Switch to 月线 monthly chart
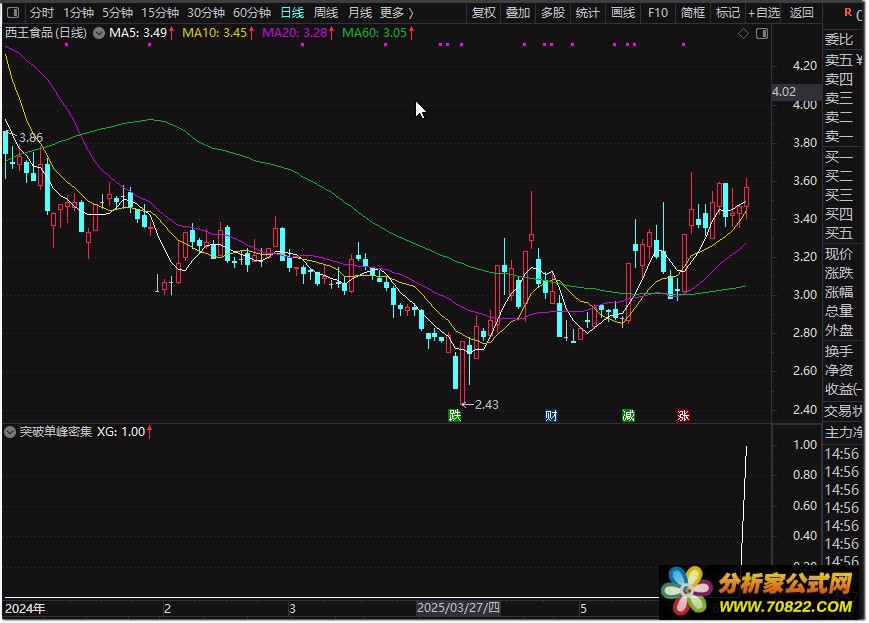Image resolution: width=869 pixels, height=623 pixels. click(360, 12)
